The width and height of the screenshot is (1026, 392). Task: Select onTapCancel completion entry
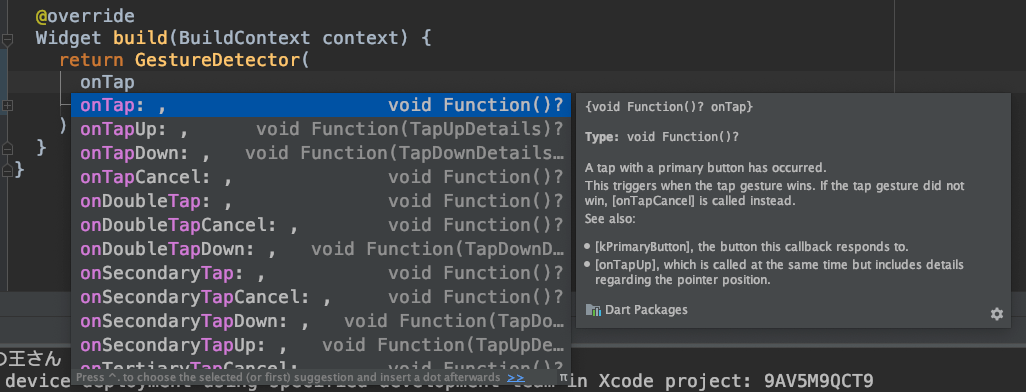(x=321, y=177)
